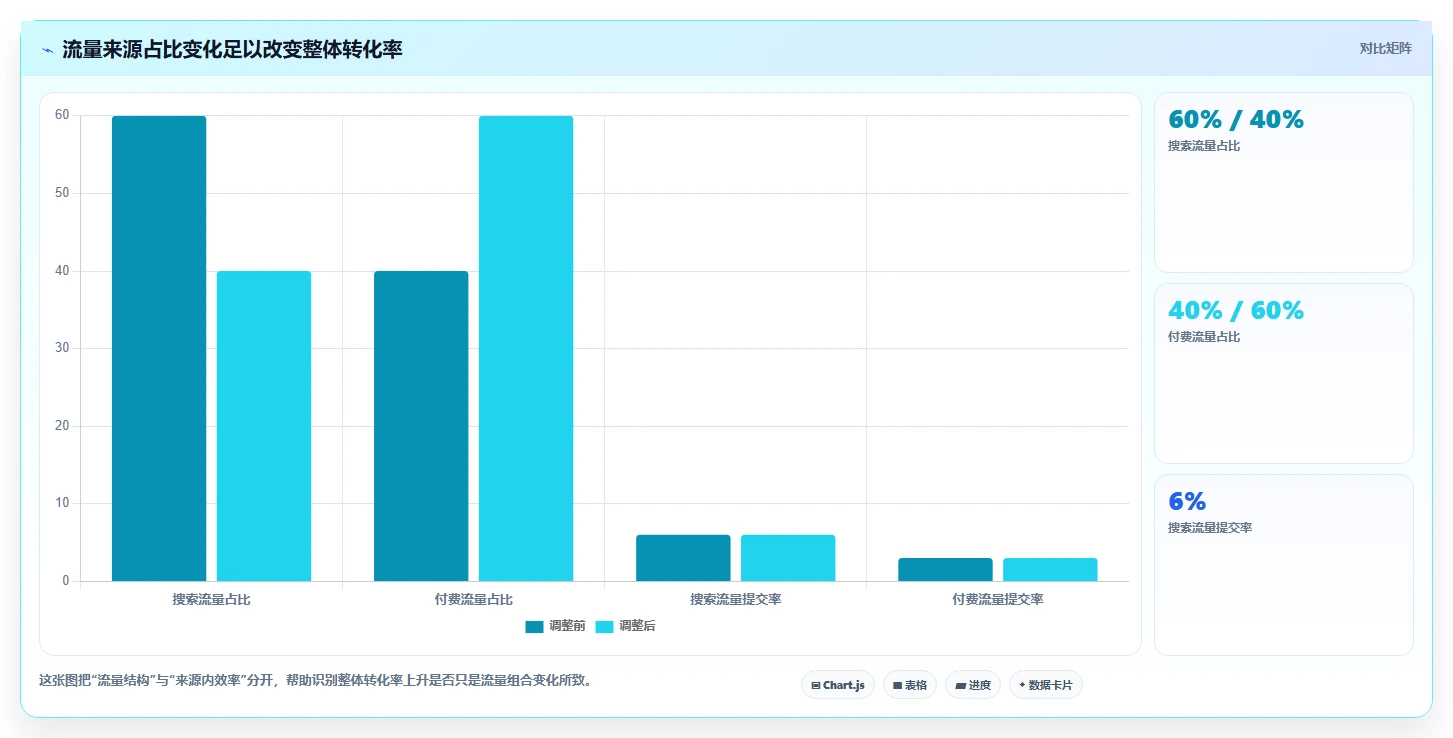Click the 对比矩阵 label in header
The width and height of the screenshot is (1453, 738).
click(x=1385, y=48)
